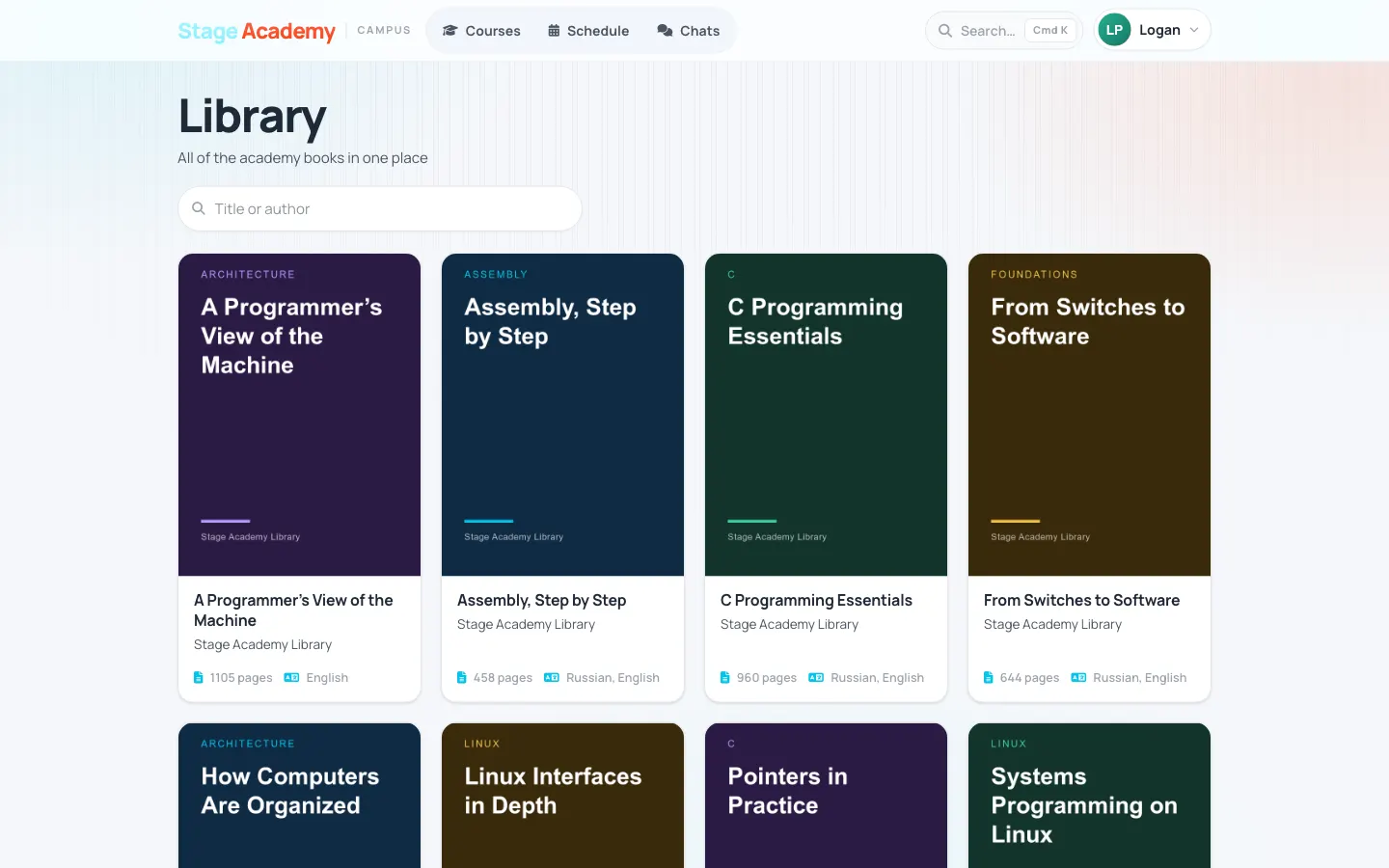Image resolution: width=1389 pixels, height=868 pixels.
Task: Click the Assembly, Step by Step title link
Action: coord(542,600)
